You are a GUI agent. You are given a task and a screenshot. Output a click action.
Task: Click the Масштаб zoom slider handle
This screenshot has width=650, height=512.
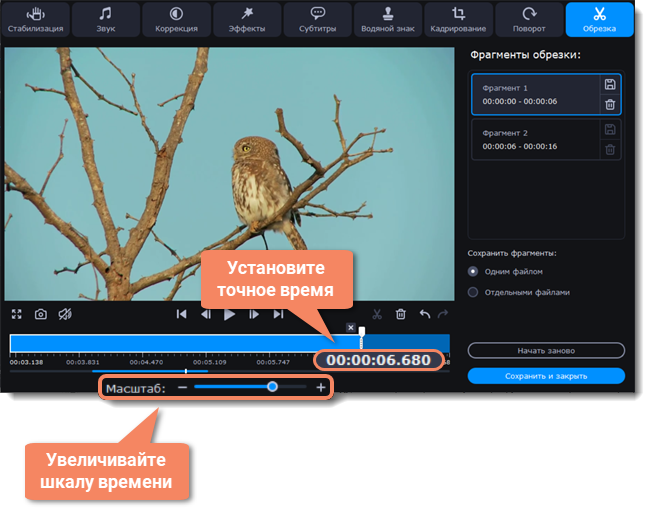point(272,387)
